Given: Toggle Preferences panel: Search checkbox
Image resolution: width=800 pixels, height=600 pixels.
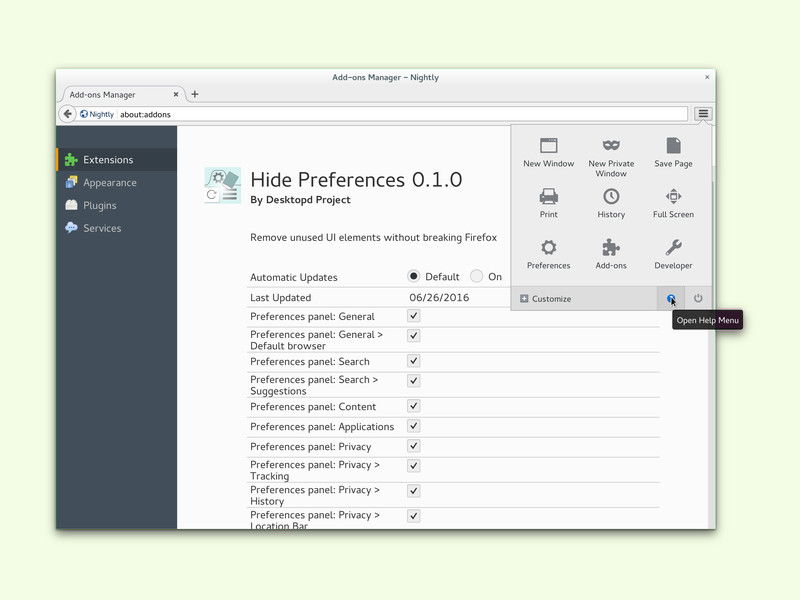Looking at the screenshot, I should (414, 361).
